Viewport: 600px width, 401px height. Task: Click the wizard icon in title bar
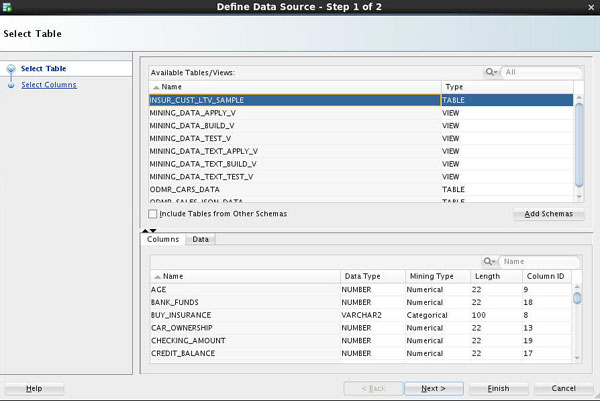[x=7, y=7]
